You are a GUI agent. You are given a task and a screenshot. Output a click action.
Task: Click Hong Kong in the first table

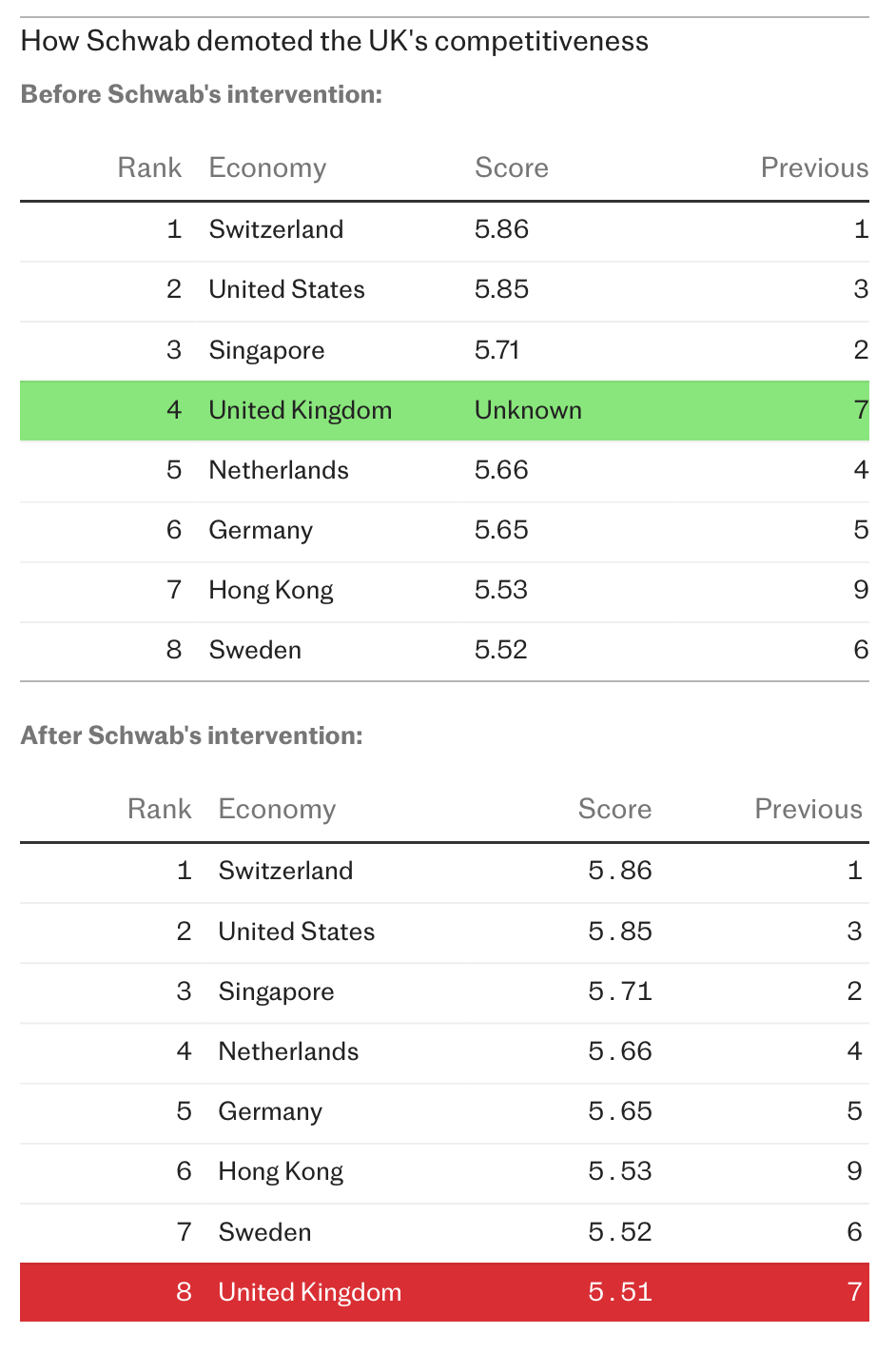point(271,591)
